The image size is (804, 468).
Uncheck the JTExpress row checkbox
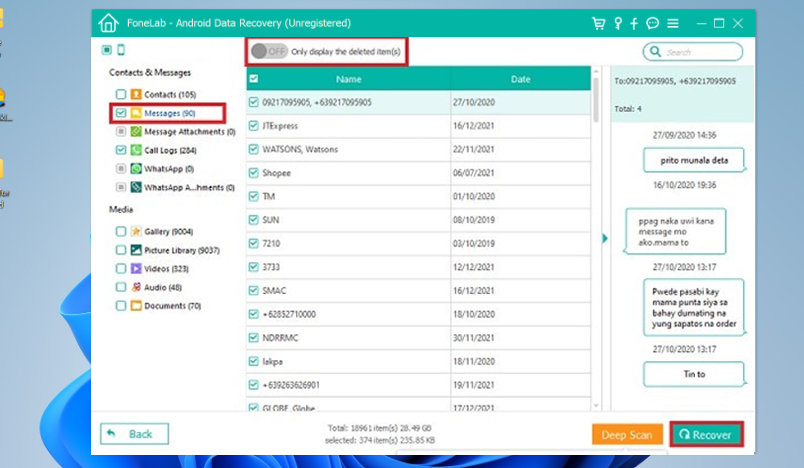(x=253, y=126)
